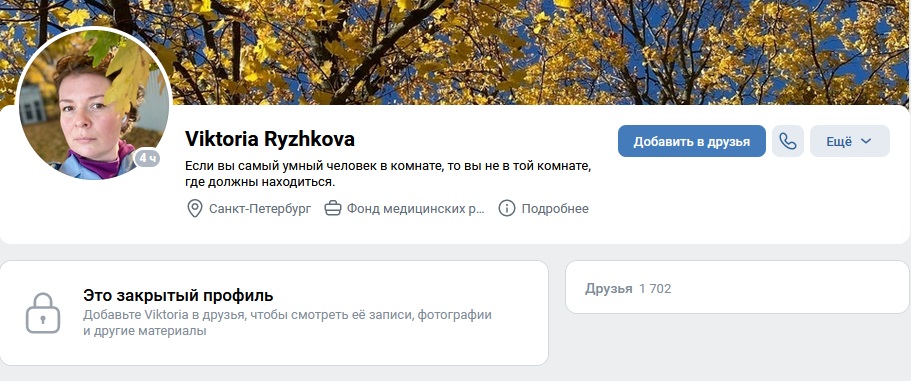This screenshot has width=911, height=381.
Task: Open 'Подробнее' profile details
Action: (555, 209)
